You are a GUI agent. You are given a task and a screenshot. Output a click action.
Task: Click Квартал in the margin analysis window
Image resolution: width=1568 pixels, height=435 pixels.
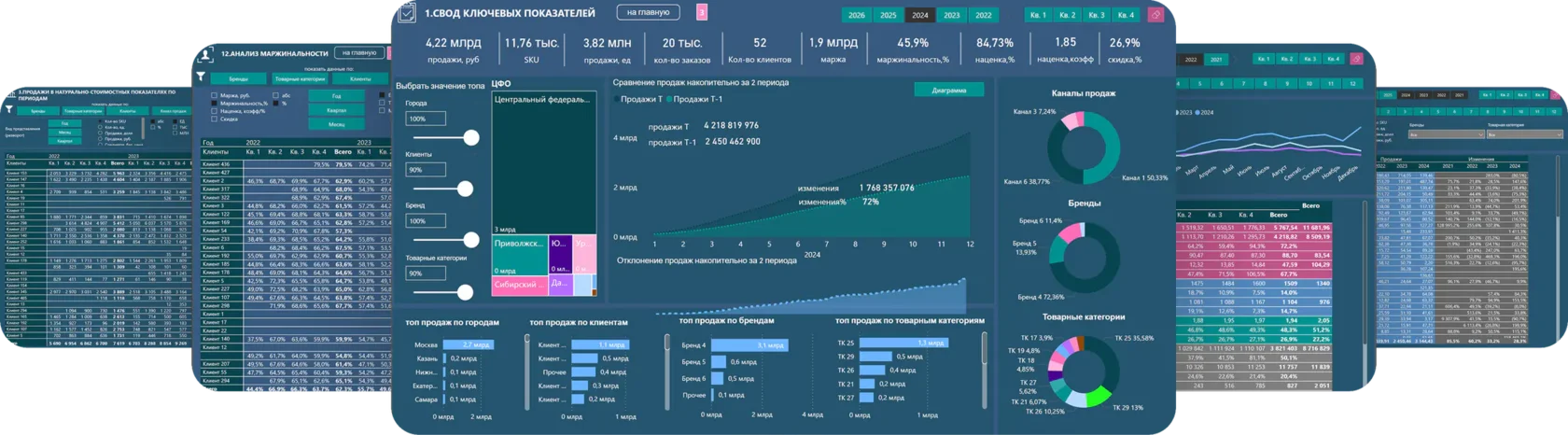click(x=336, y=110)
